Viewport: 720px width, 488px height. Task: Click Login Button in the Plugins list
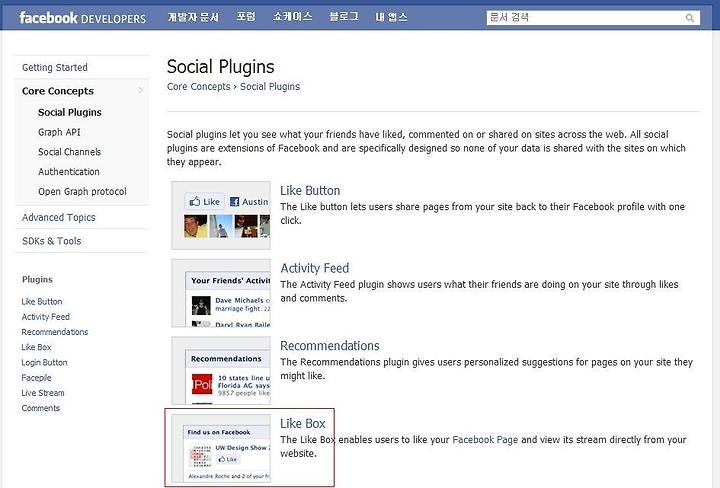click(x=44, y=362)
